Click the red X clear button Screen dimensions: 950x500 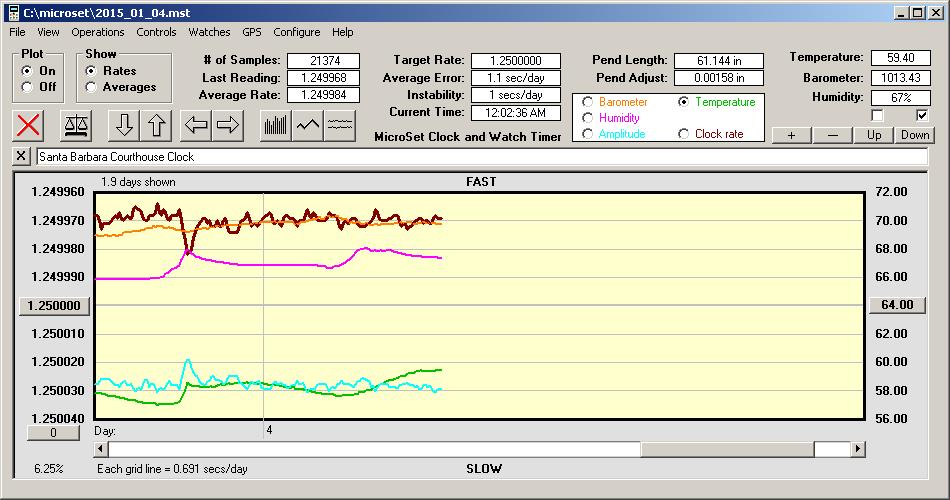(x=30, y=126)
